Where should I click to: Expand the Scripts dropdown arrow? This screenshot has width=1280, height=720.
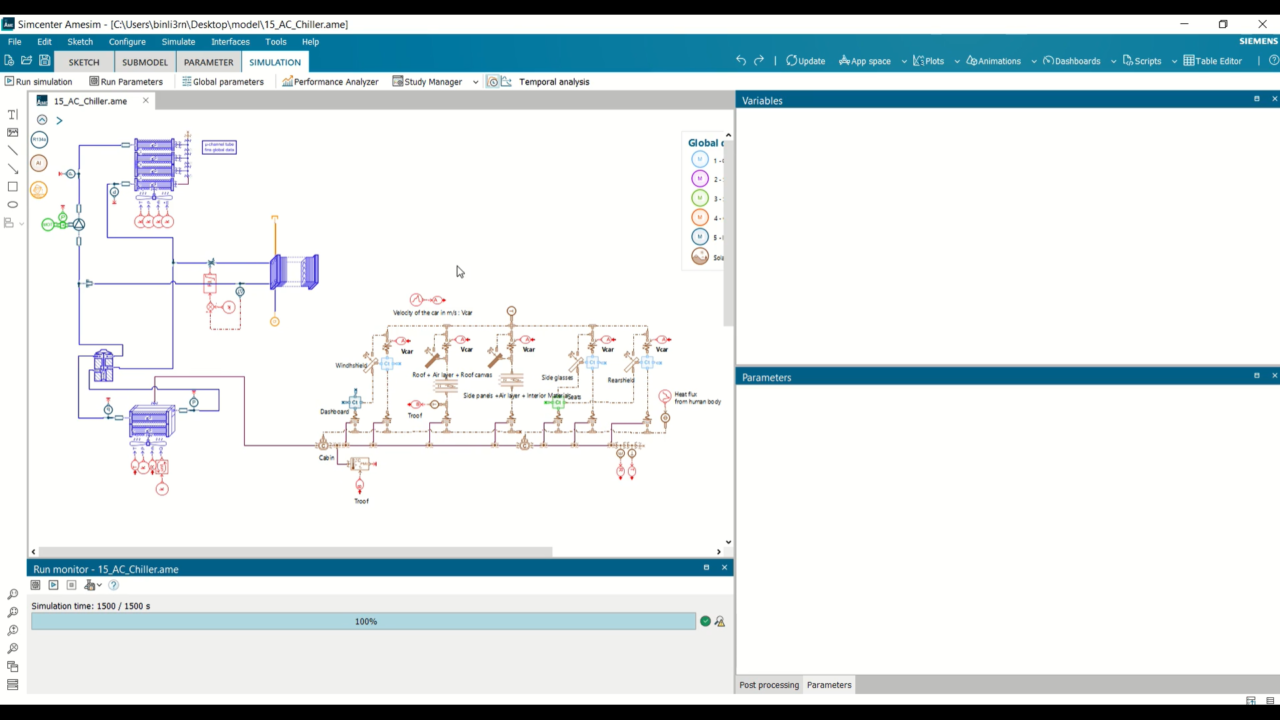click(x=1174, y=61)
